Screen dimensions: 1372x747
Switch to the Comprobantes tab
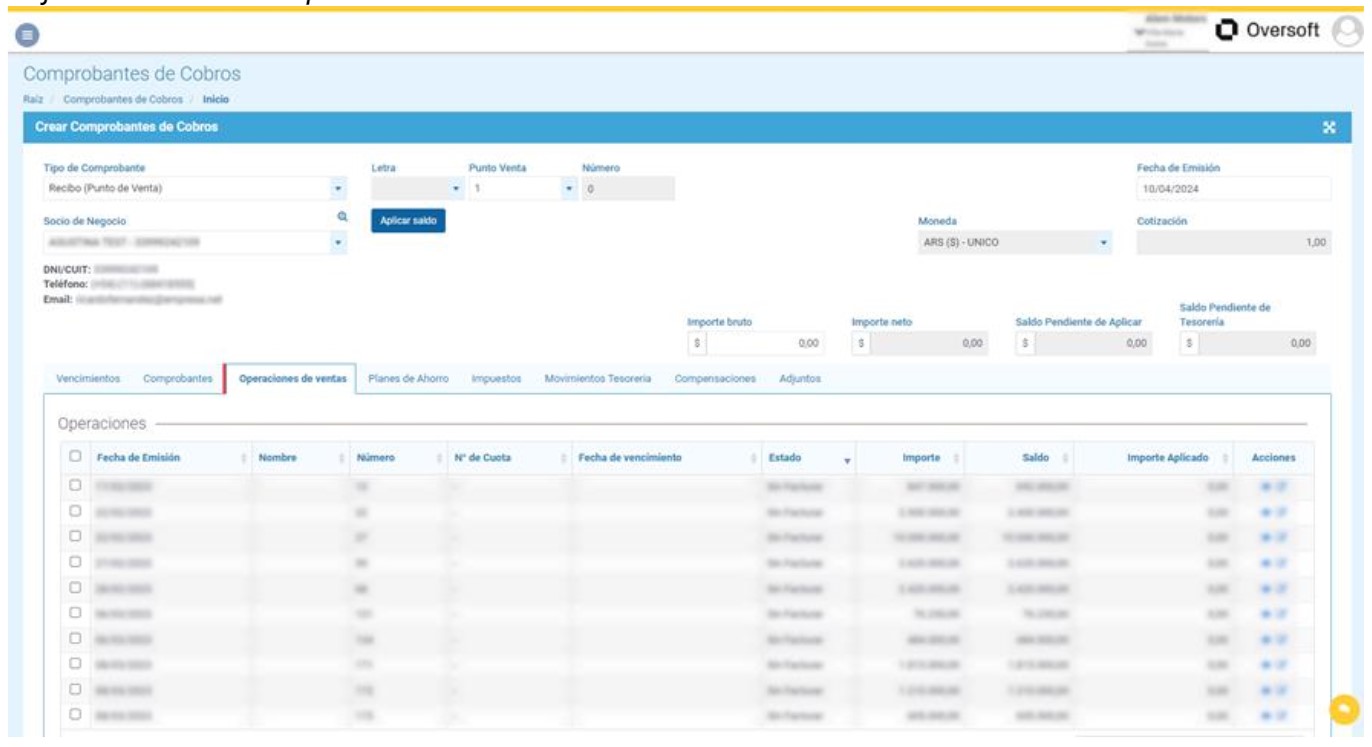point(178,379)
